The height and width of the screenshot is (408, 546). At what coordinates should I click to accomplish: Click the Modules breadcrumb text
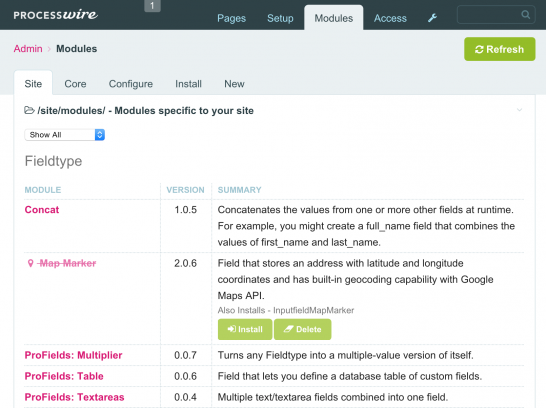[77, 49]
